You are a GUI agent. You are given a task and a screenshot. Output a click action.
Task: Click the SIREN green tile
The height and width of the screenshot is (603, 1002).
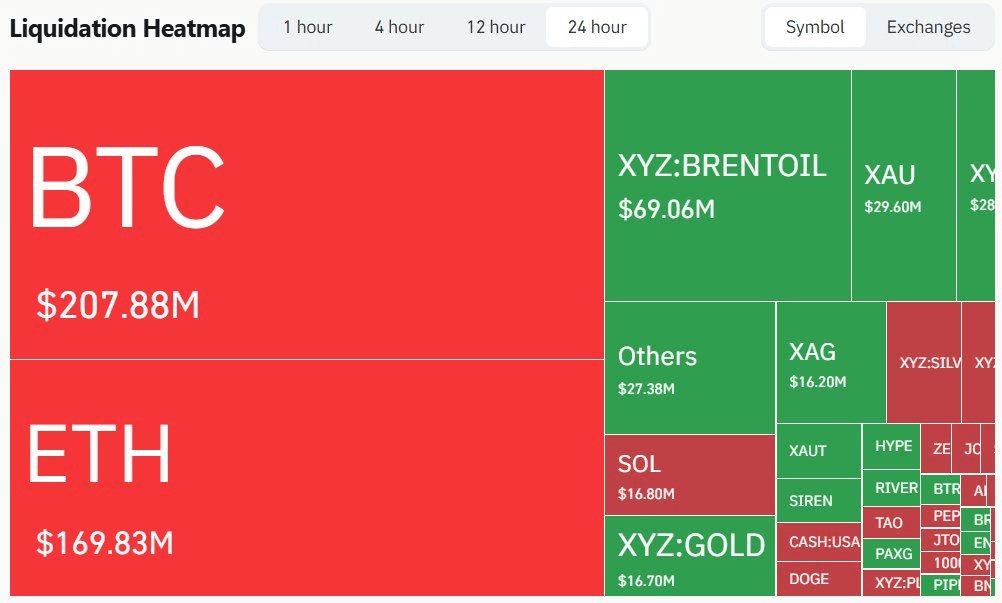(818, 500)
